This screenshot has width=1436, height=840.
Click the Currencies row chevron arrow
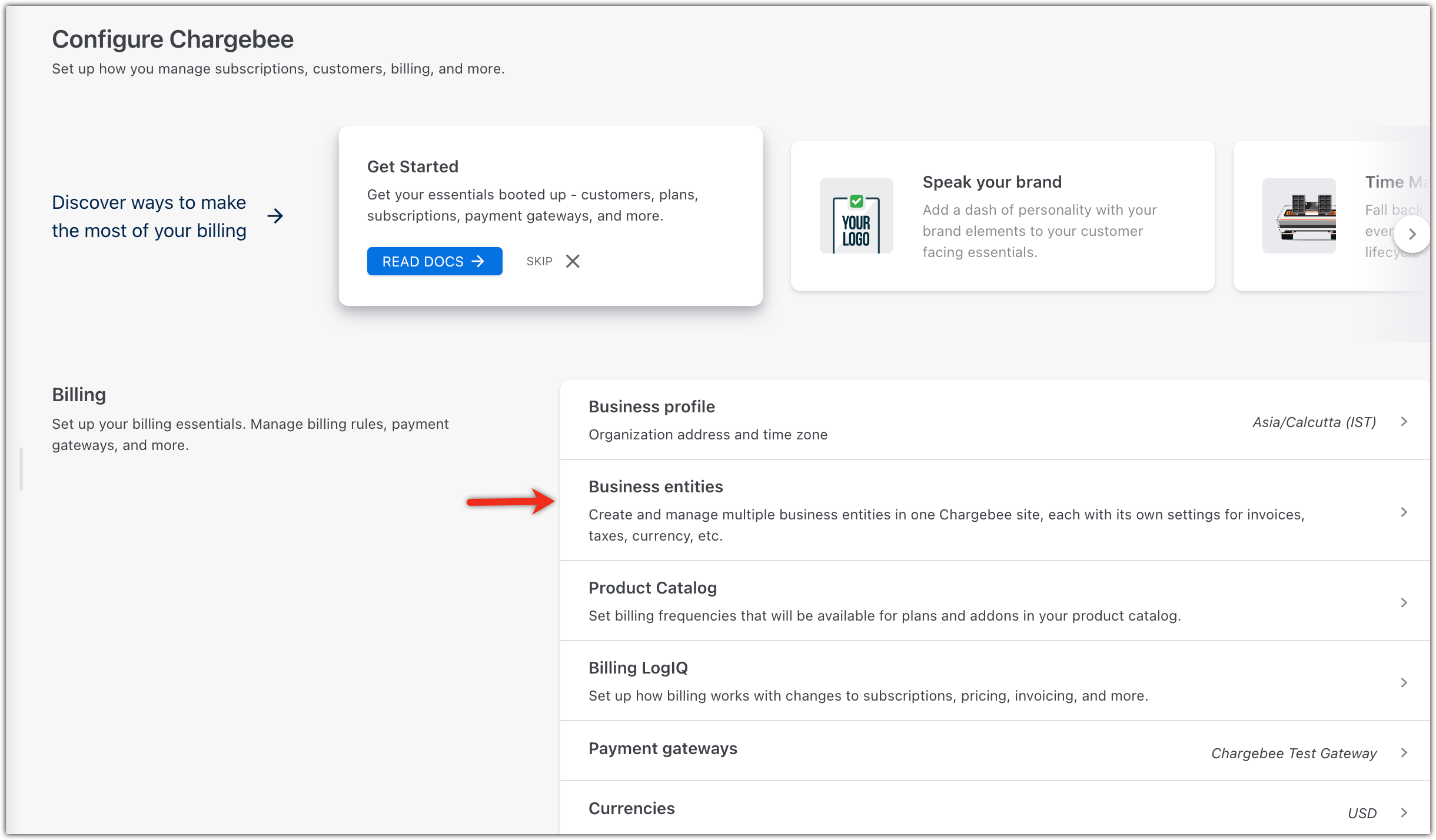(x=1404, y=813)
